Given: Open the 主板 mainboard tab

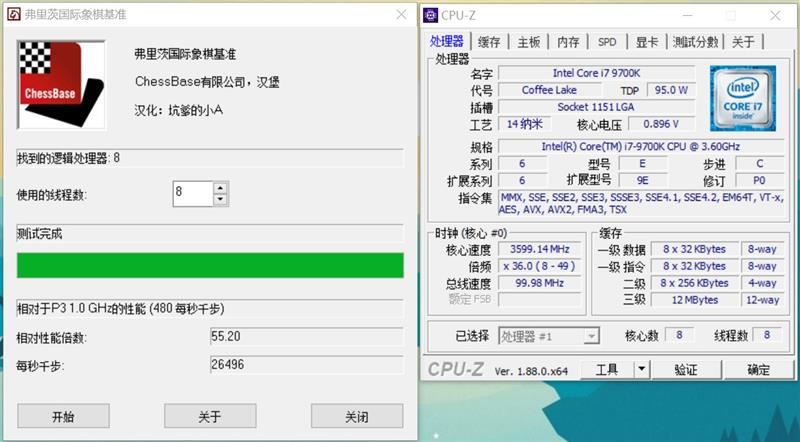Looking at the screenshot, I should tap(529, 42).
